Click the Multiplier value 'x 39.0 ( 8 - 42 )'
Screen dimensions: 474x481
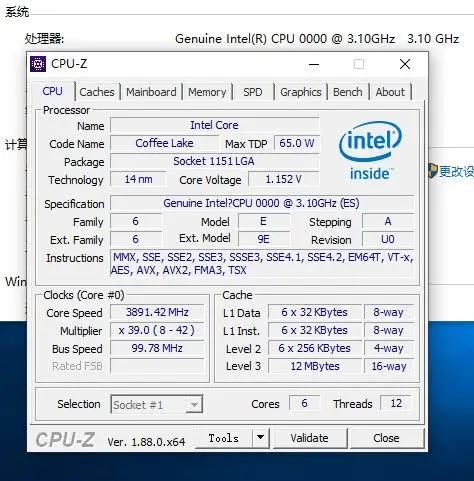(157, 330)
